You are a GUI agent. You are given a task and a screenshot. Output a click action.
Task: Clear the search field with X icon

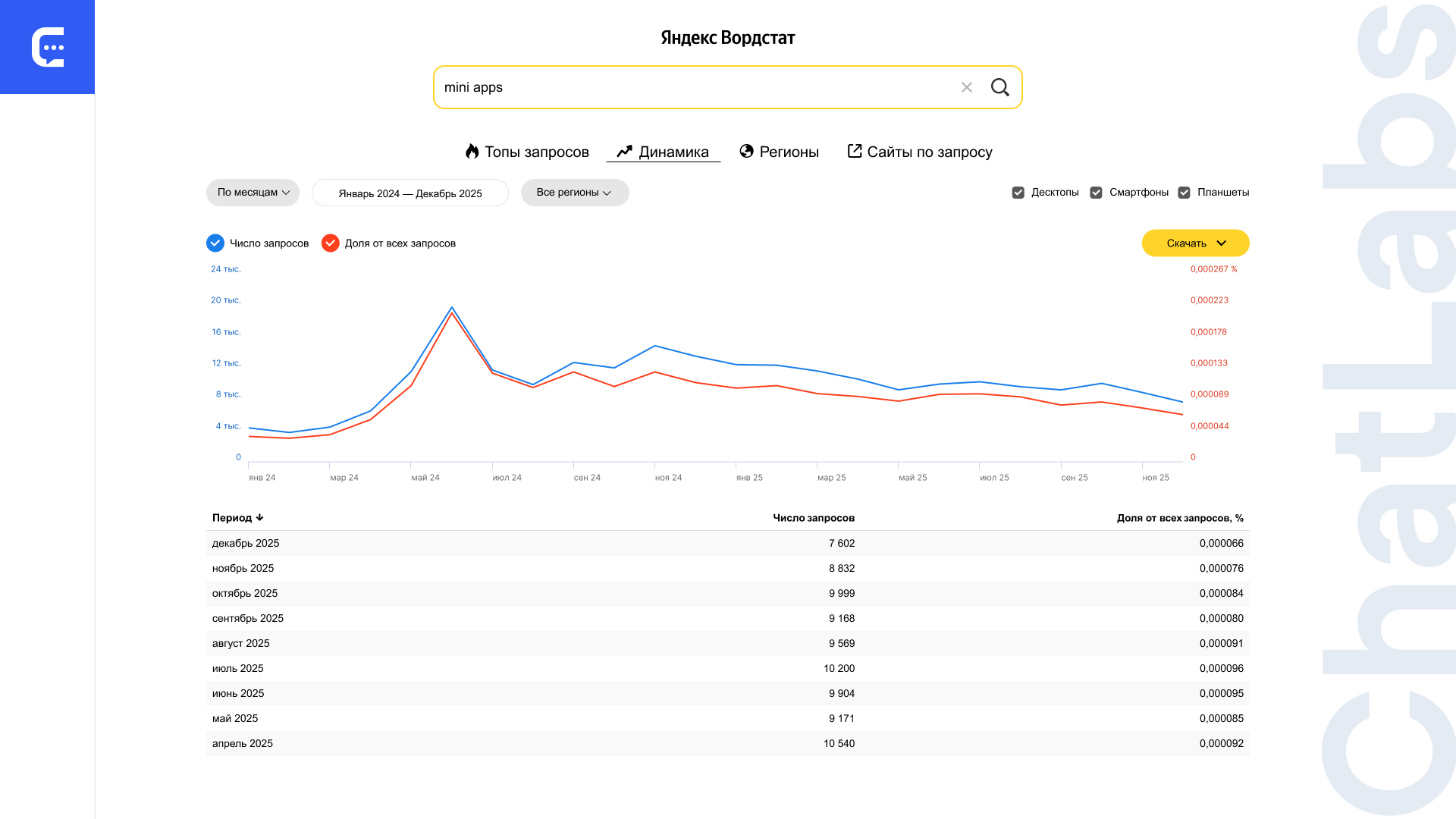(966, 87)
